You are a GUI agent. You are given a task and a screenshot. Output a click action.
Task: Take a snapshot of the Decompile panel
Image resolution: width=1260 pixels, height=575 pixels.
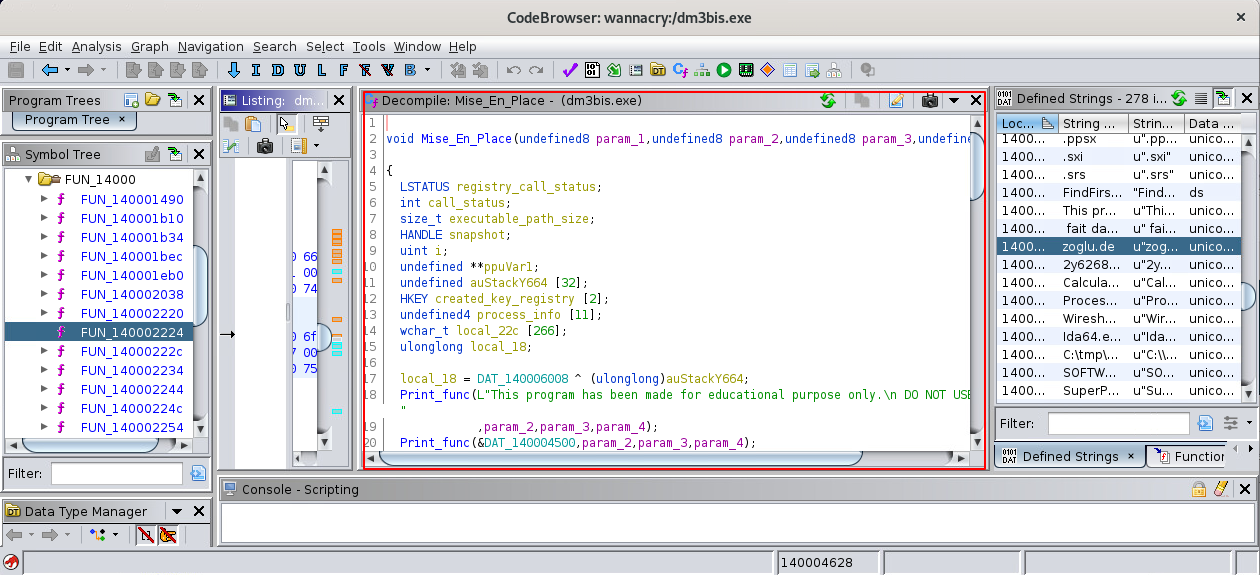[x=930, y=100]
